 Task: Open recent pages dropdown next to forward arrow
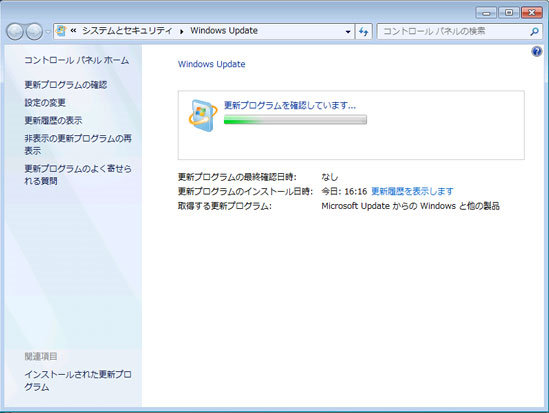click(48, 32)
